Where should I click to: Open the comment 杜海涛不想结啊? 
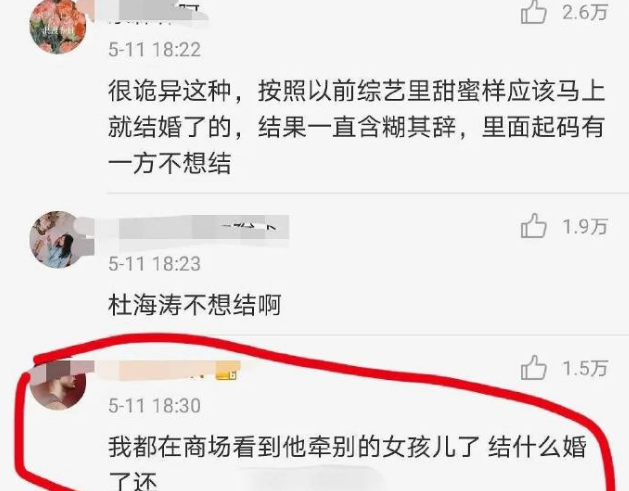195,305
